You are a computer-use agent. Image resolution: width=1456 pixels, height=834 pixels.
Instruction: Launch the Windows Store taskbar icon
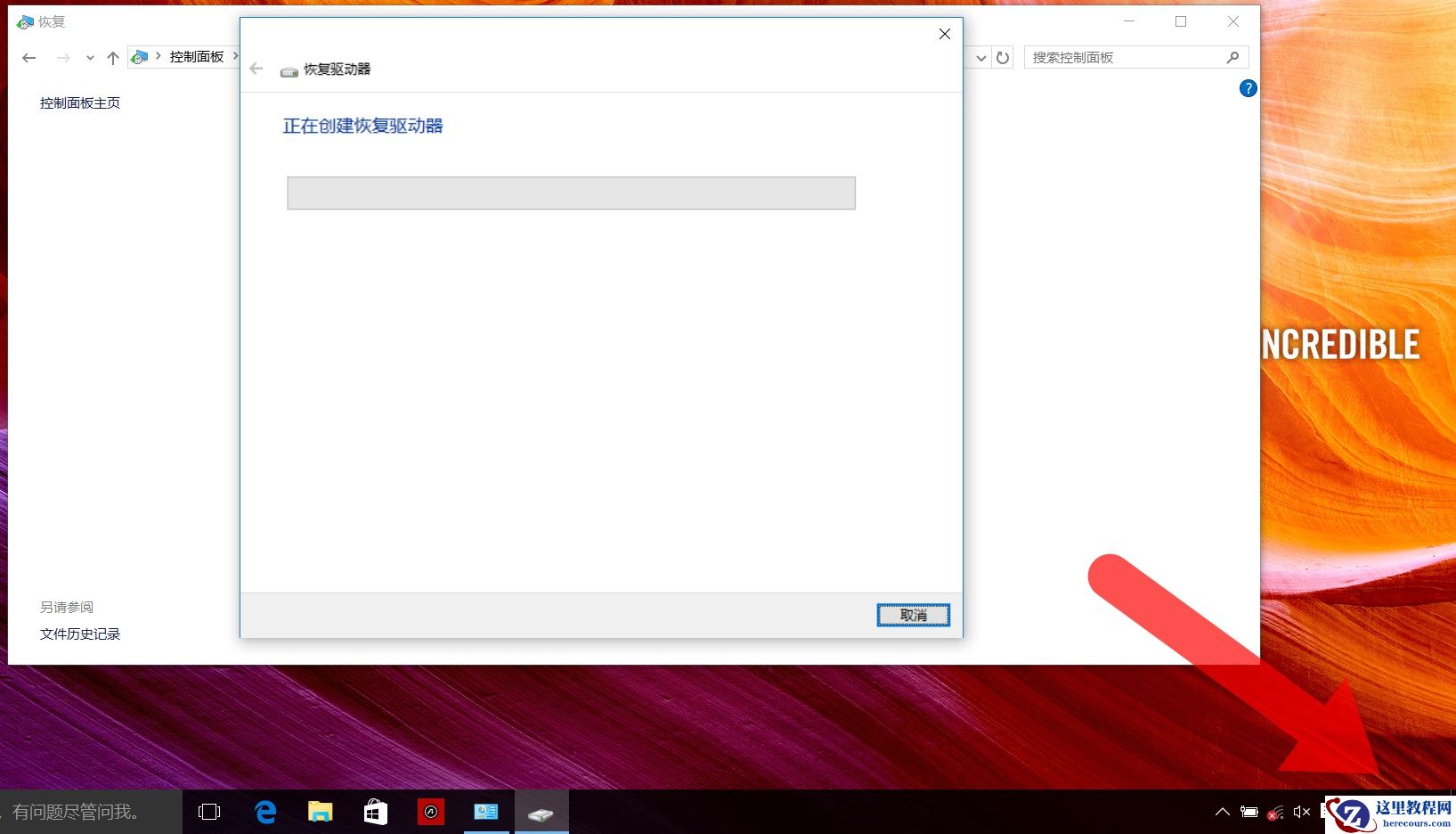(375, 812)
